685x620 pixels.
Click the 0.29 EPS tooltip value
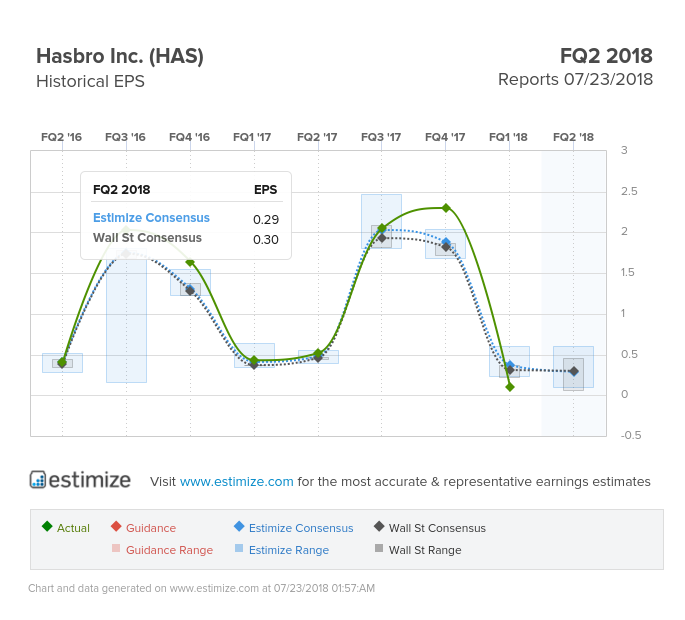click(266, 219)
